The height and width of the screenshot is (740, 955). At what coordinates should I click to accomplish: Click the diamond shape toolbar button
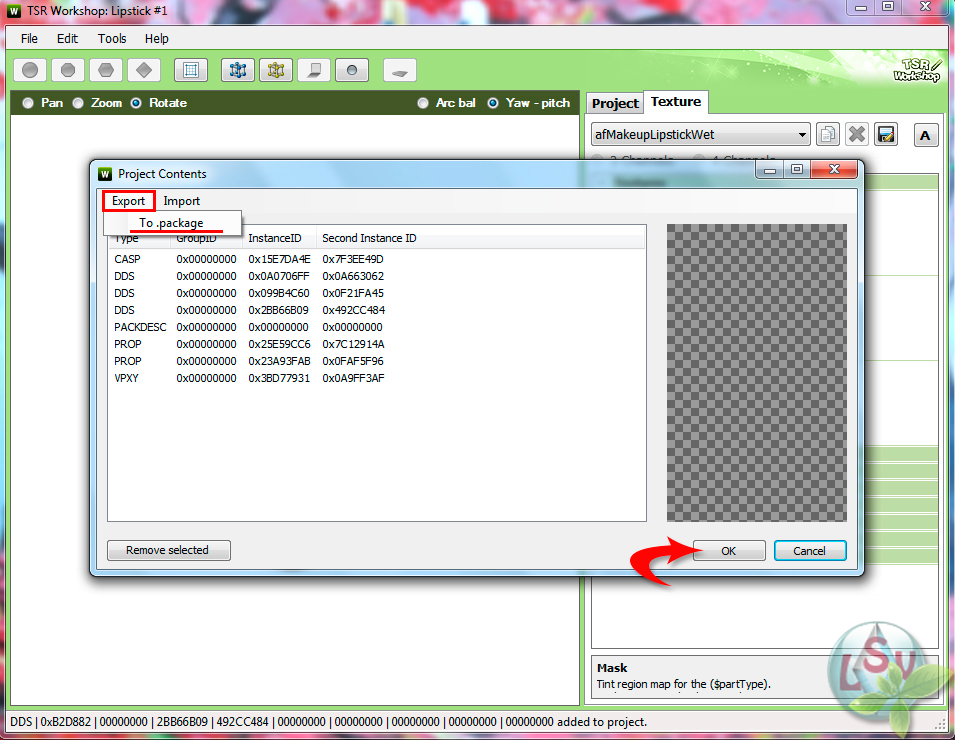[144, 70]
